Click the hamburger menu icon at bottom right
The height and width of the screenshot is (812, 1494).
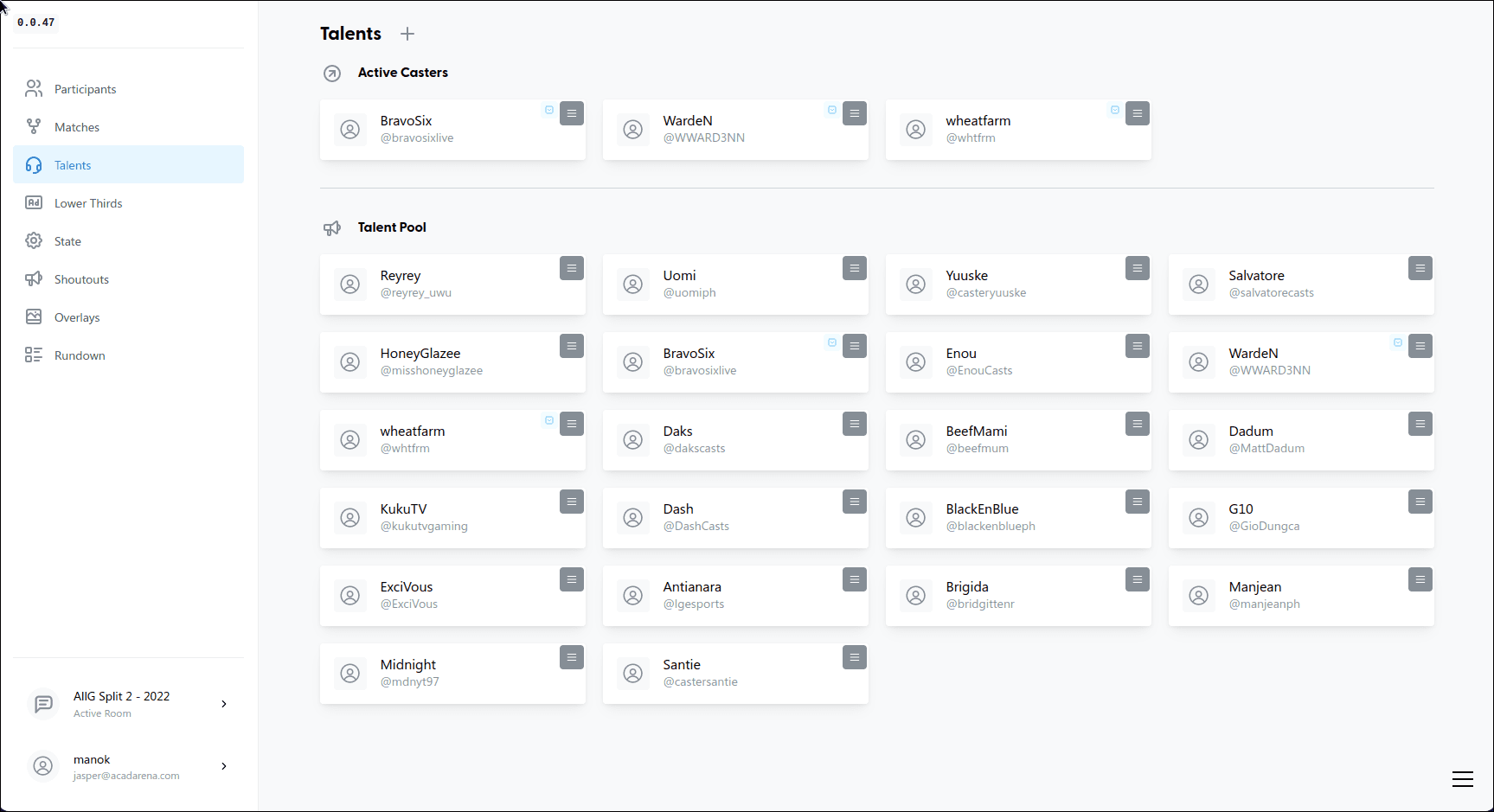click(x=1462, y=779)
